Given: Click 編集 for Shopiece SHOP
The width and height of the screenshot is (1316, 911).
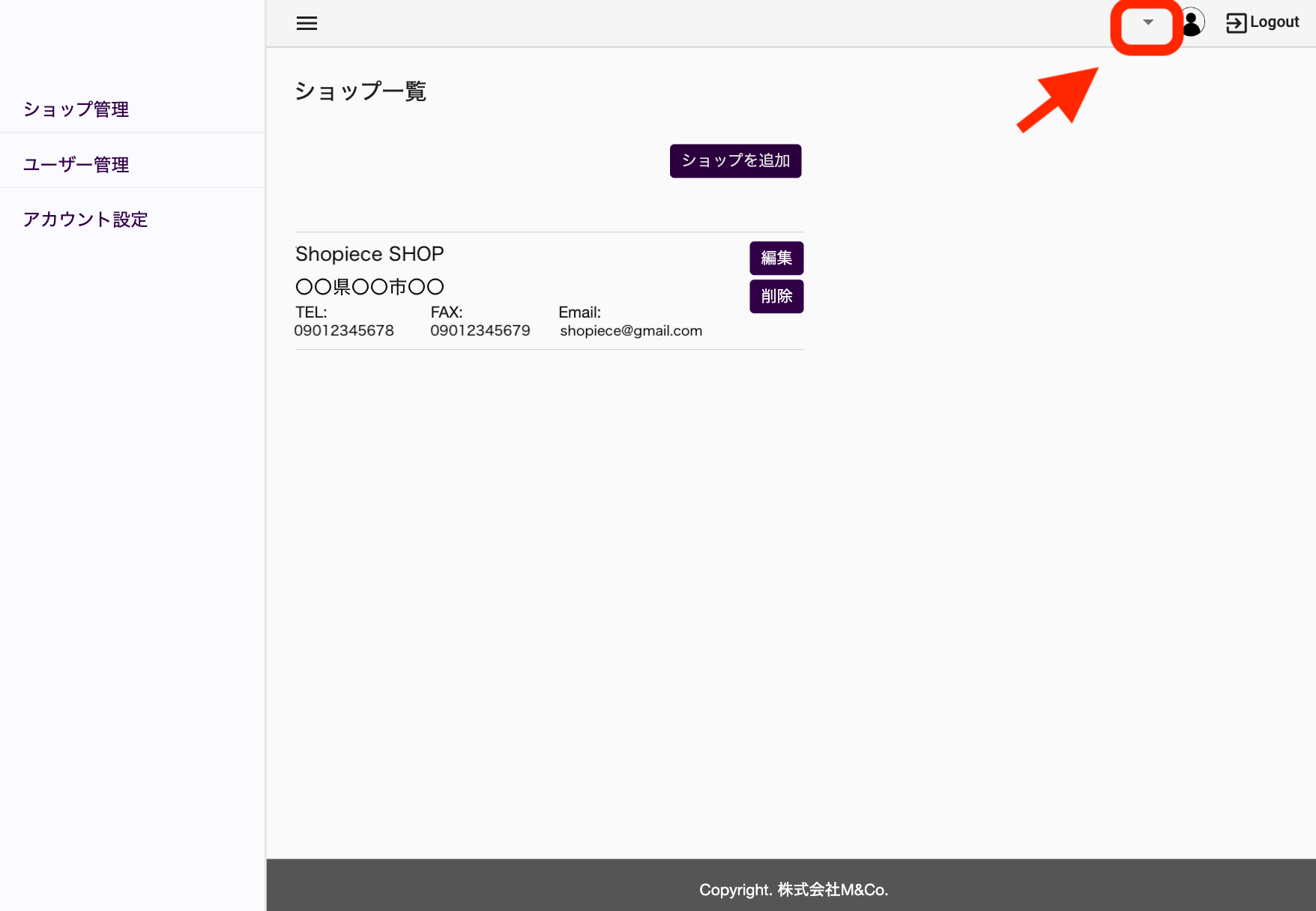Looking at the screenshot, I should (776, 258).
